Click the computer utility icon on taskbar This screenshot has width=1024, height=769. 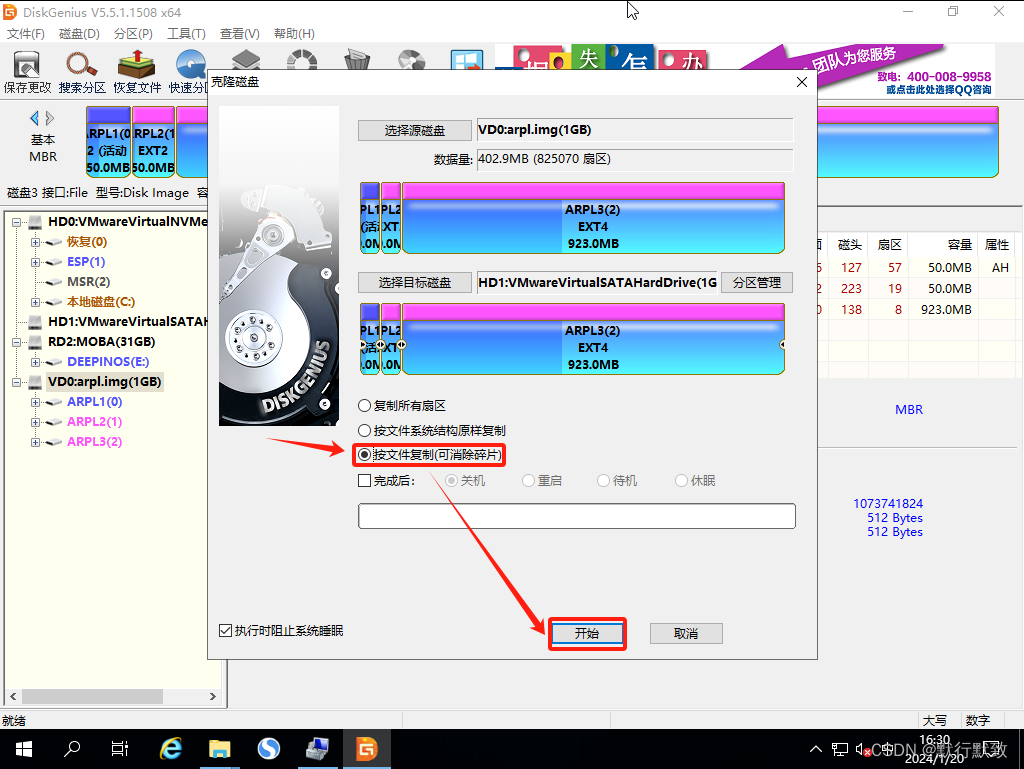[x=317, y=749]
